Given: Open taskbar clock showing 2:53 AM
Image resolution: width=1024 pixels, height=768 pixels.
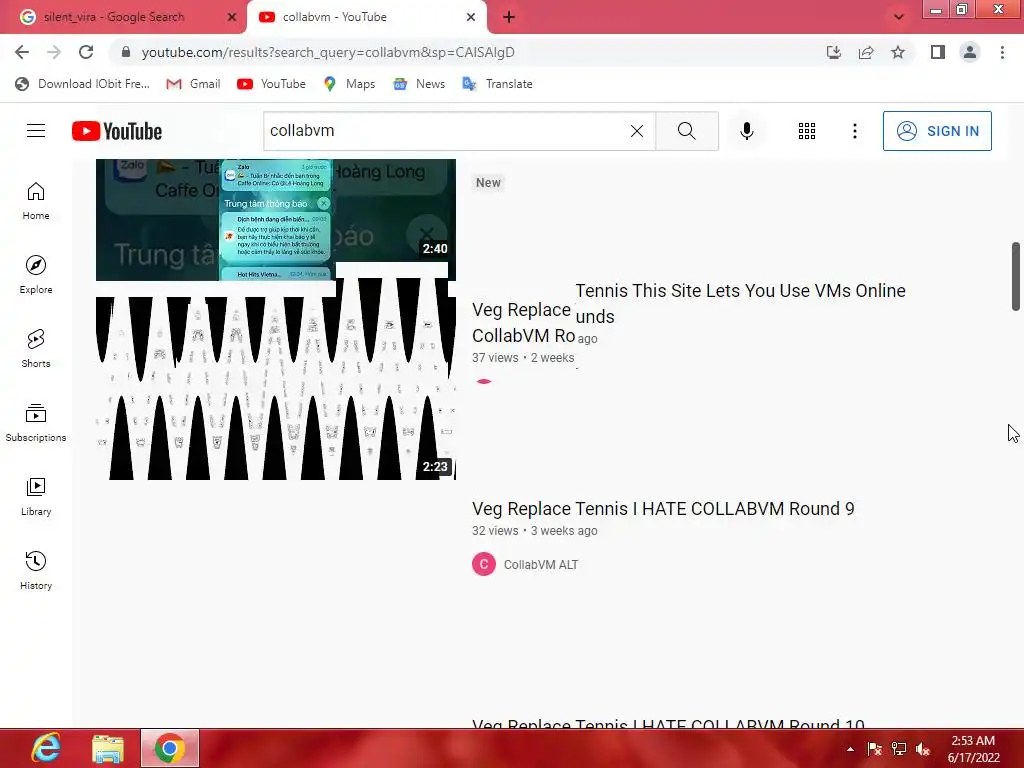Looking at the screenshot, I should coord(973,749).
